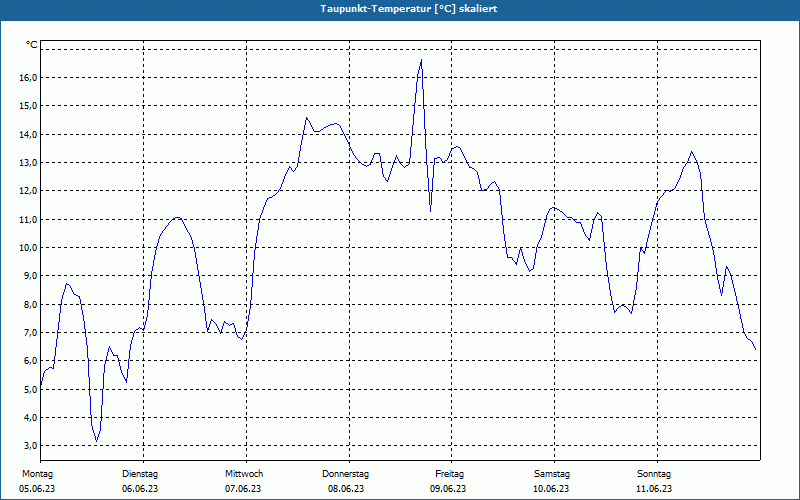
Task: Select the 15,0 axis value
Action: coord(29,106)
